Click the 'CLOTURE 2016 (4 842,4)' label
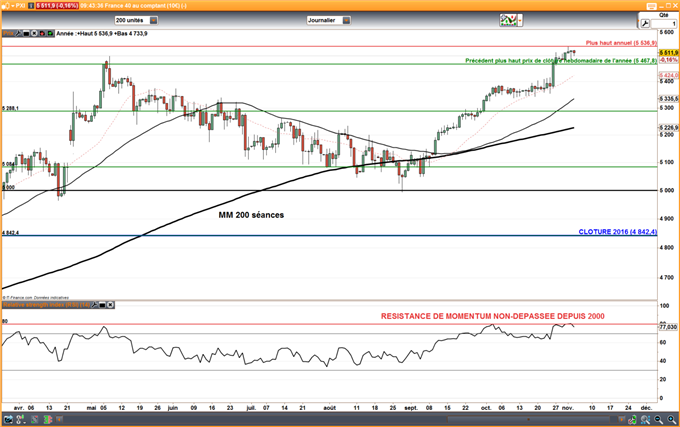 (618, 232)
